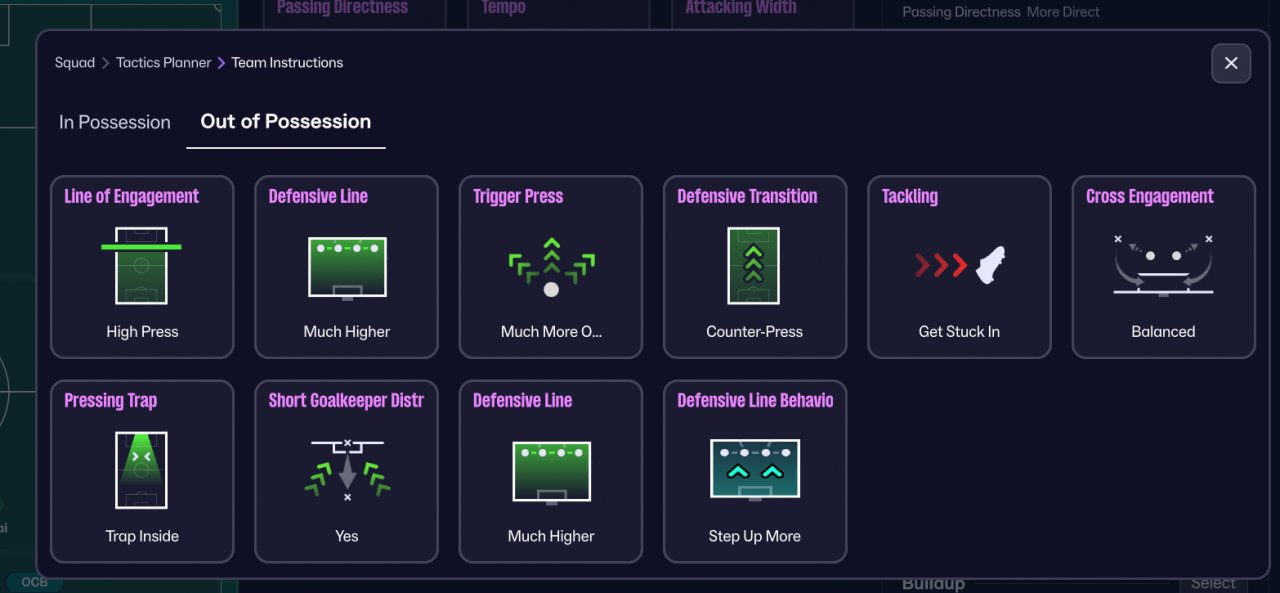Image resolution: width=1280 pixels, height=593 pixels.
Task: Select the Short Goalkeeper Distribution icon
Action: [347, 470]
